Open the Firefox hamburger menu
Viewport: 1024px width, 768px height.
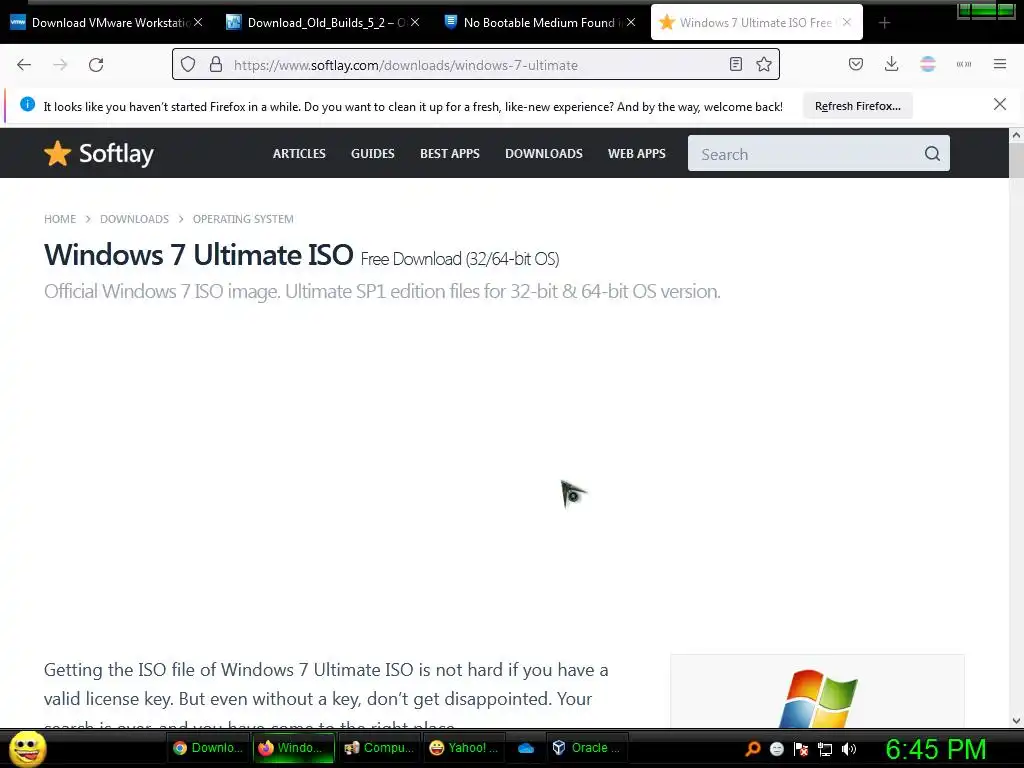[x=999, y=64]
